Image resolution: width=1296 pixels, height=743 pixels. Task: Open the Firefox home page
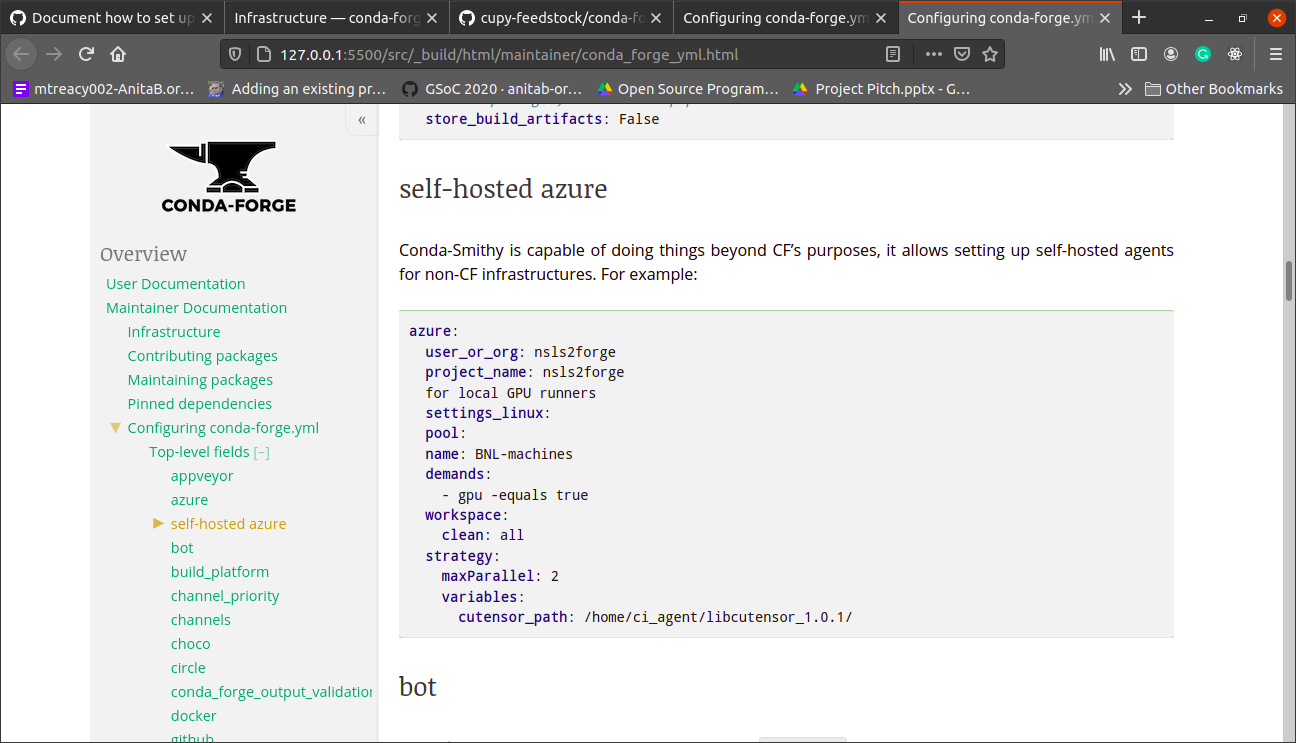click(x=118, y=54)
